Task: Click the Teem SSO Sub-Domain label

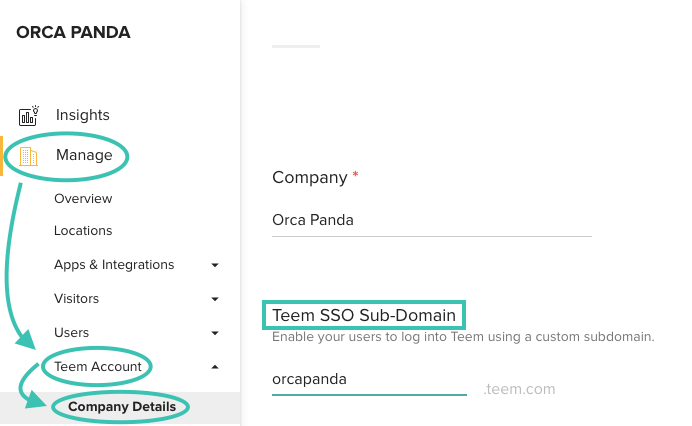Action: click(x=364, y=315)
